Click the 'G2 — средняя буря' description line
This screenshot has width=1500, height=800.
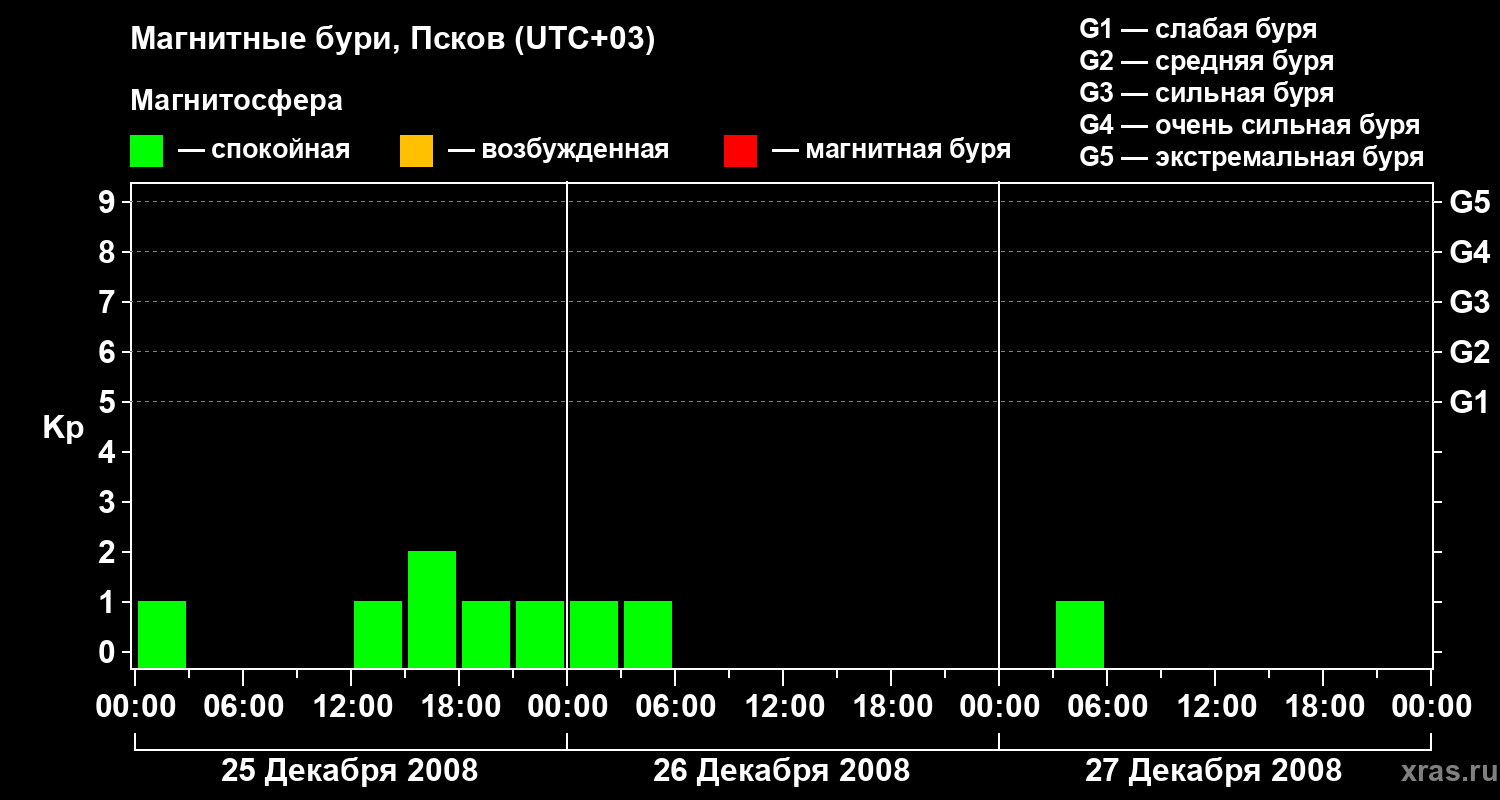tap(1206, 61)
